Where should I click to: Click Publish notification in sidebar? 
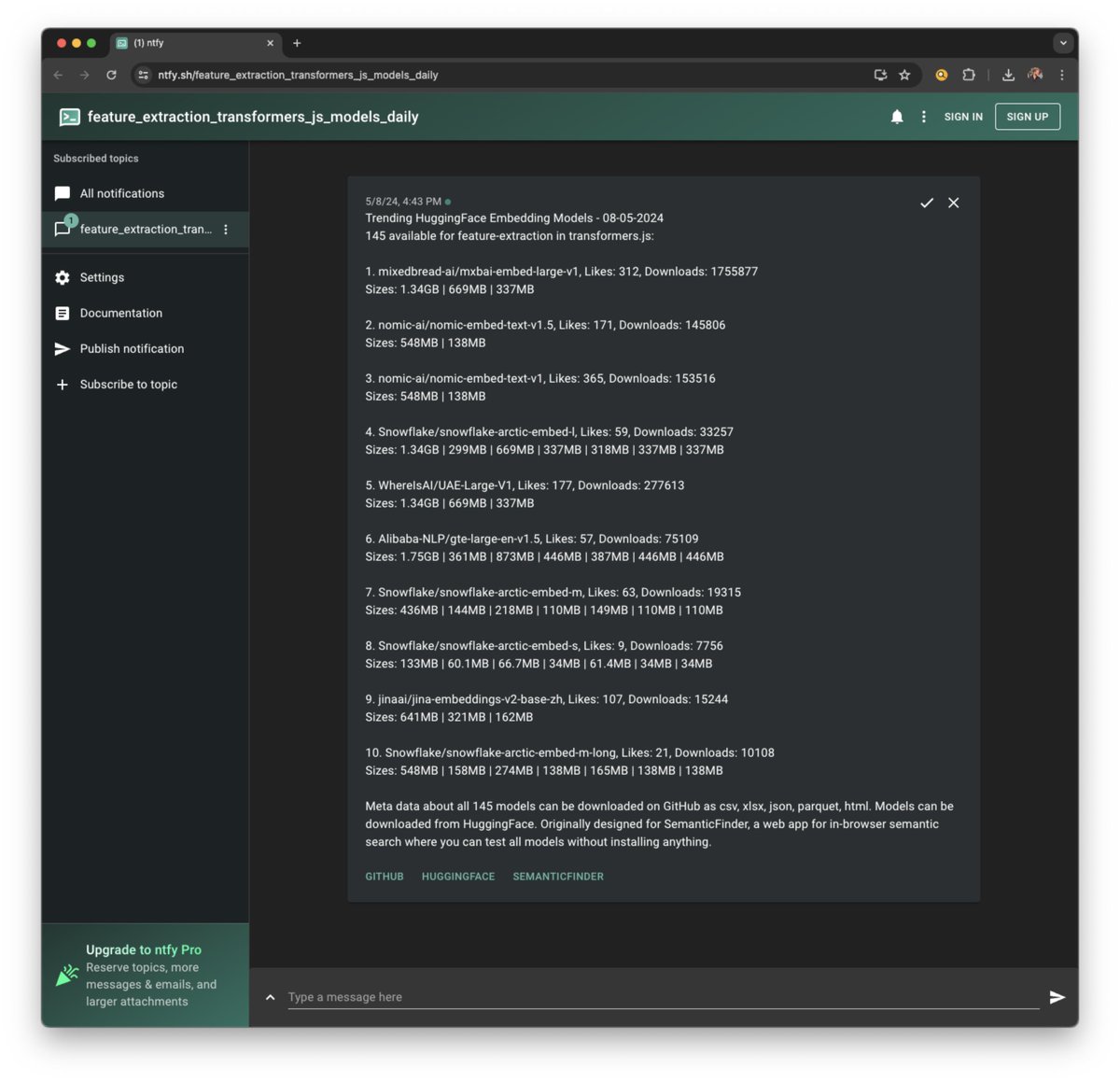click(x=145, y=348)
